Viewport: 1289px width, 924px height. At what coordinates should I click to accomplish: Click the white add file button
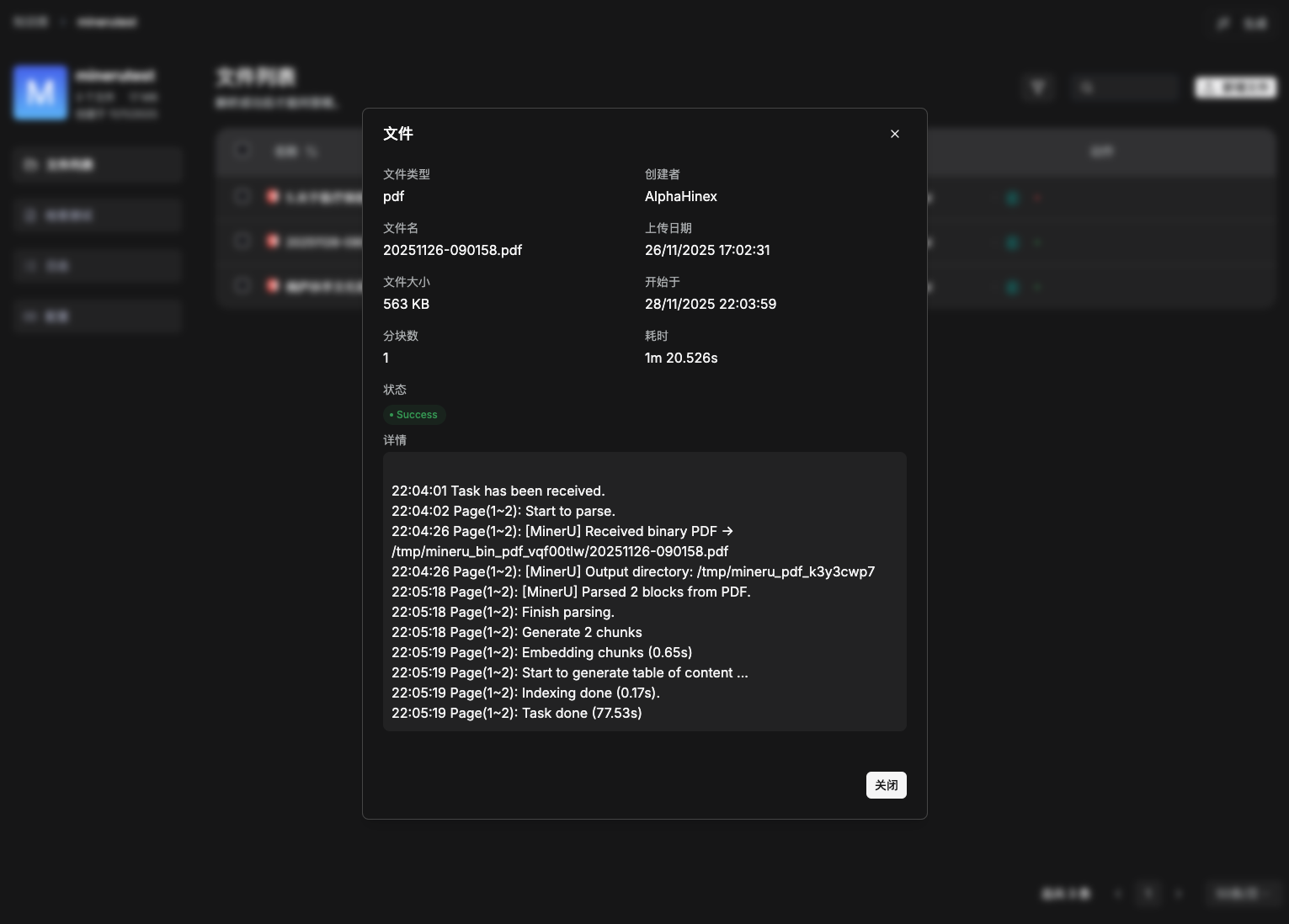(x=1235, y=88)
